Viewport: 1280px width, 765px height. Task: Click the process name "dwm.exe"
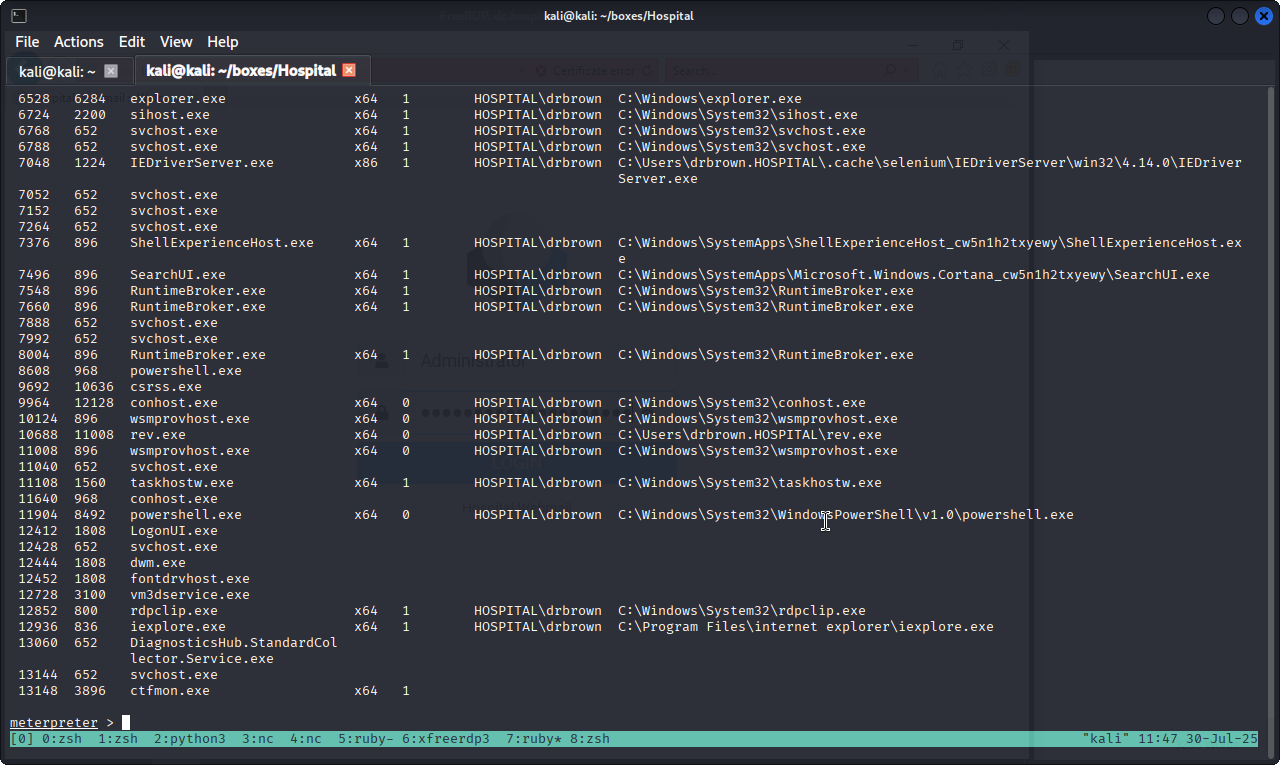tap(158, 563)
